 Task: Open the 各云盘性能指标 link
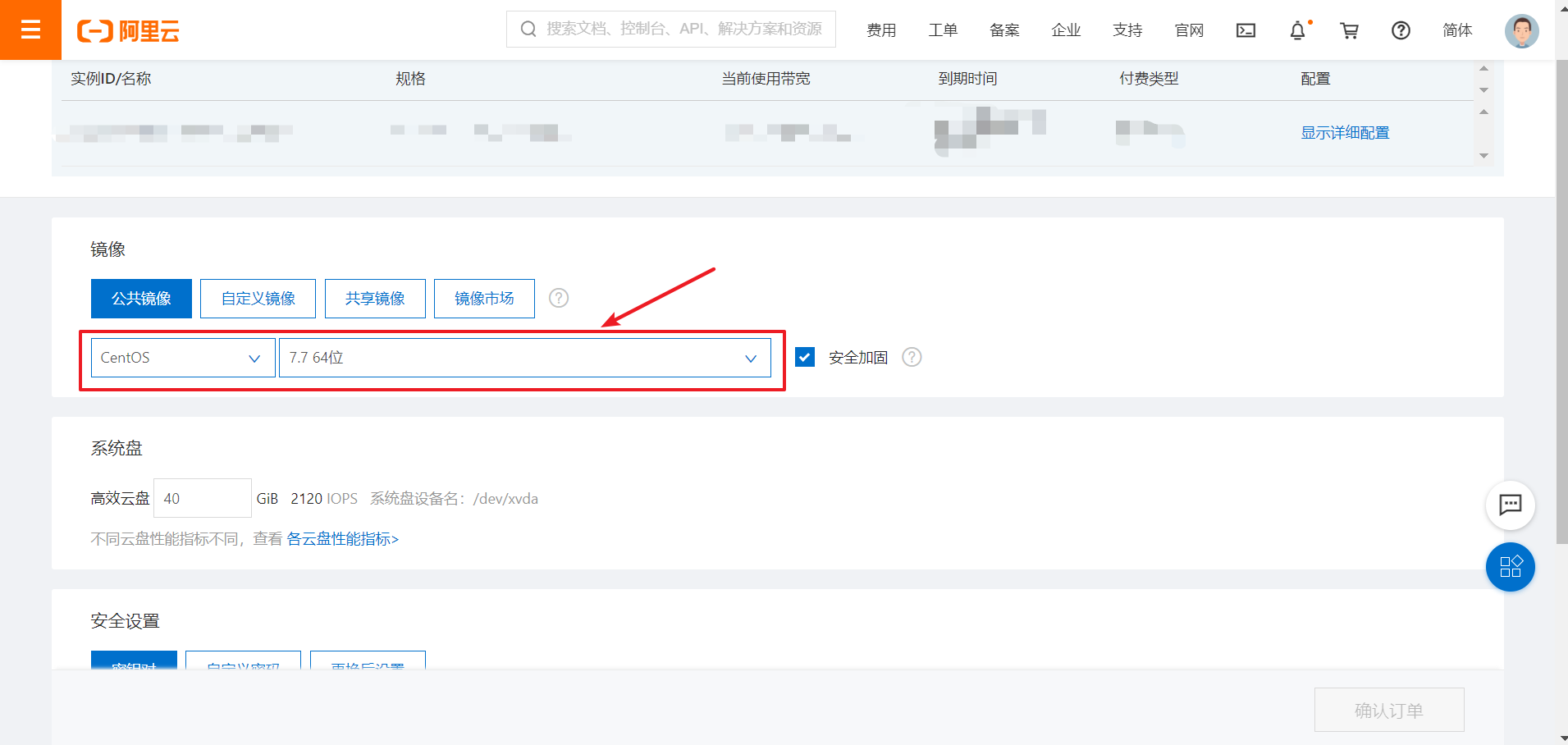coord(342,539)
